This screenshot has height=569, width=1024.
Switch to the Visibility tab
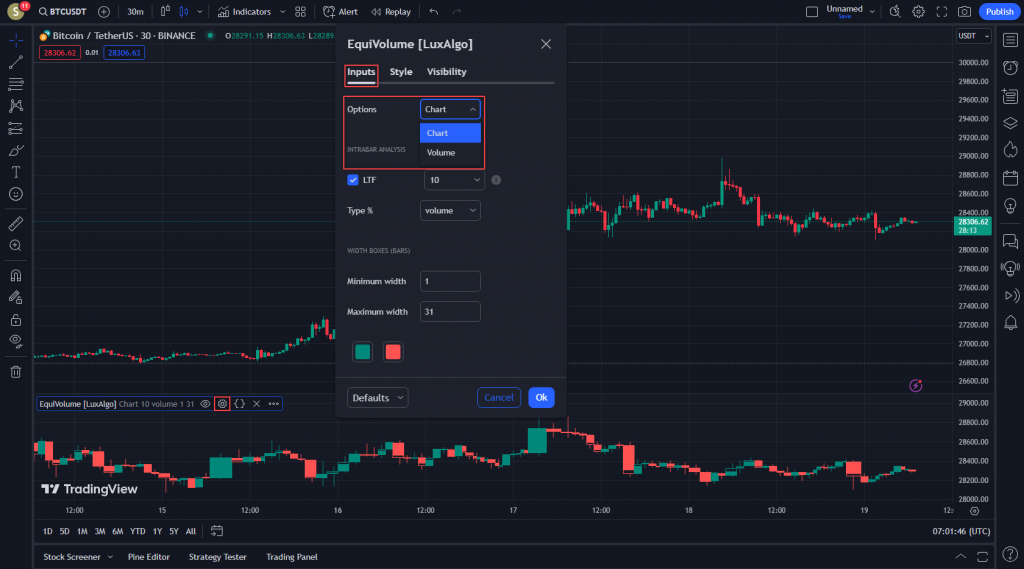(447, 72)
